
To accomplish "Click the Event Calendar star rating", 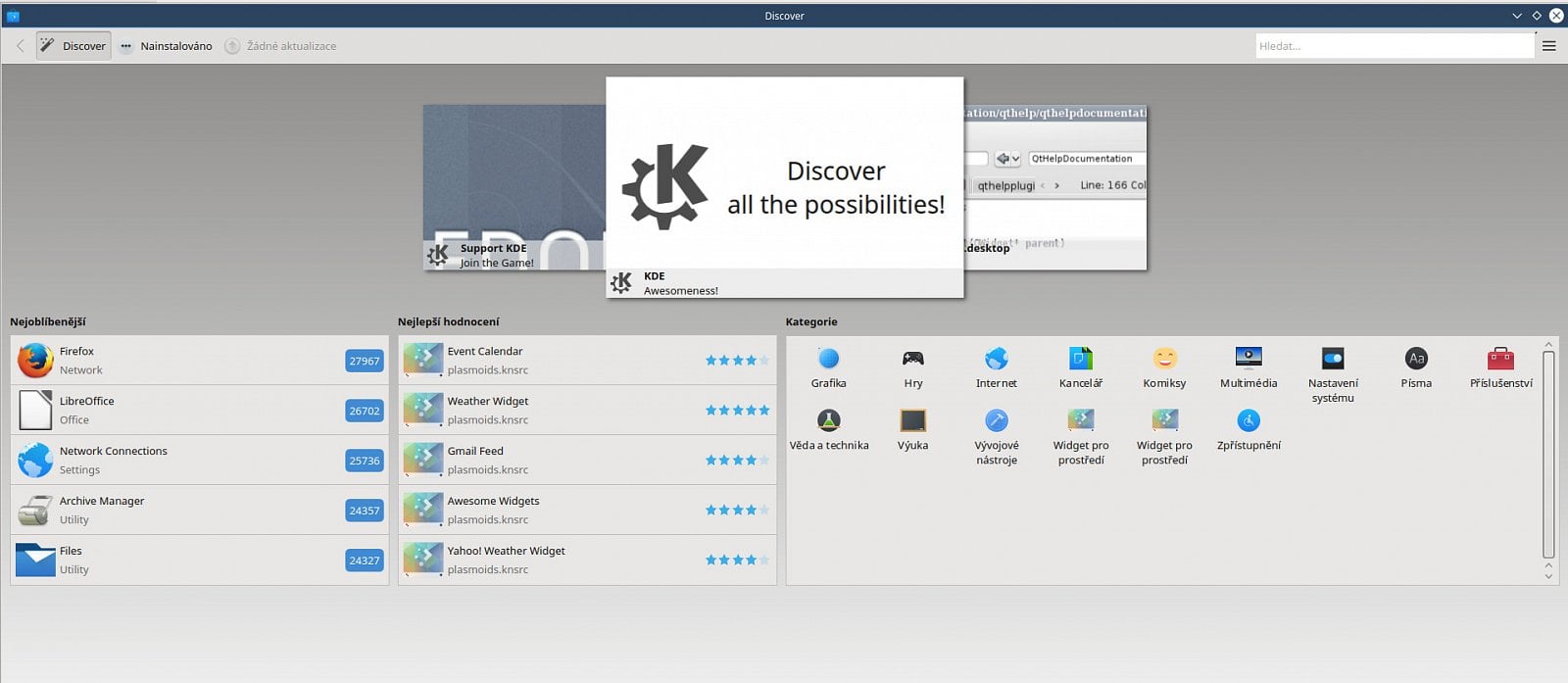I will click(737, 361).
